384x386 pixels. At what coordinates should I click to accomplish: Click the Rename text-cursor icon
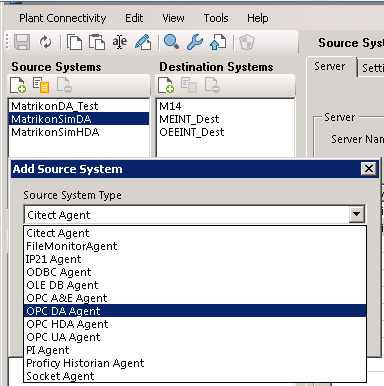click(119, 42)
